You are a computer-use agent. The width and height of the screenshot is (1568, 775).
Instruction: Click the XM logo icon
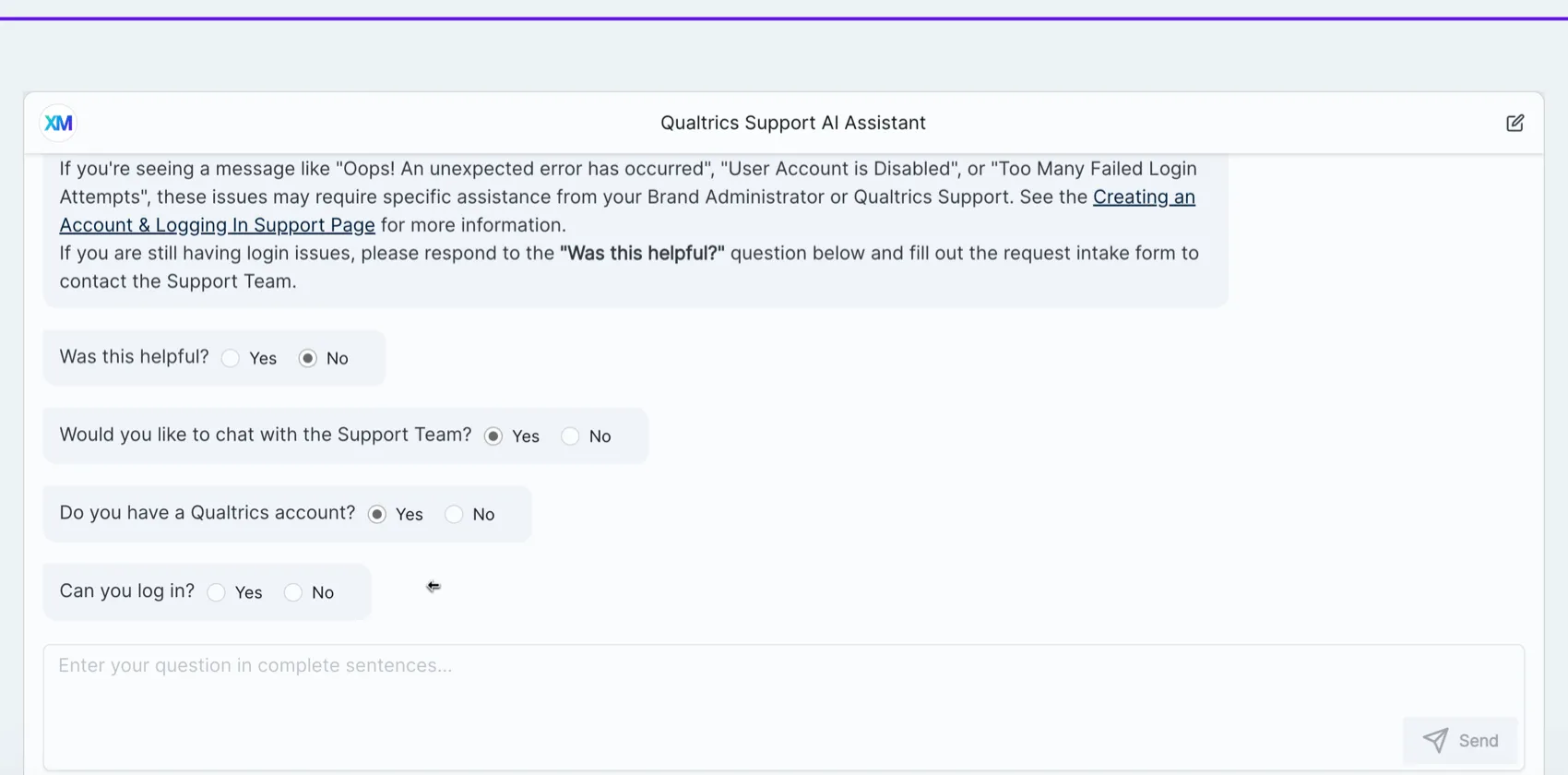click(x=57, y=122)
